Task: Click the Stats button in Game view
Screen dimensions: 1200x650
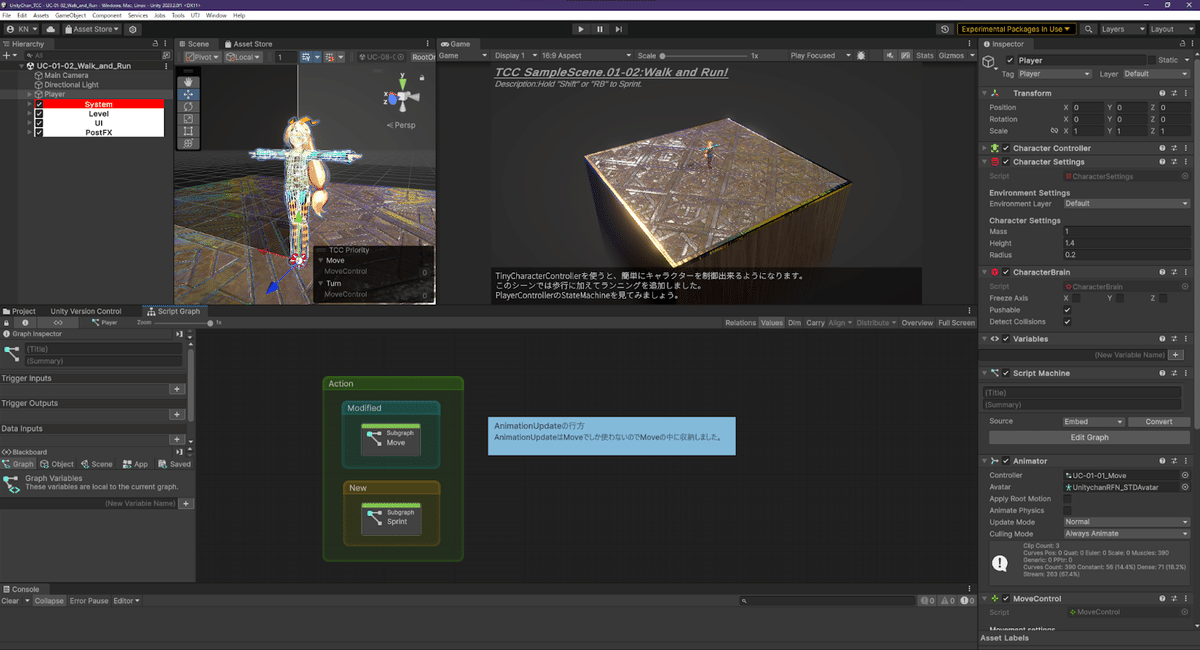Action: pos(925,55)
